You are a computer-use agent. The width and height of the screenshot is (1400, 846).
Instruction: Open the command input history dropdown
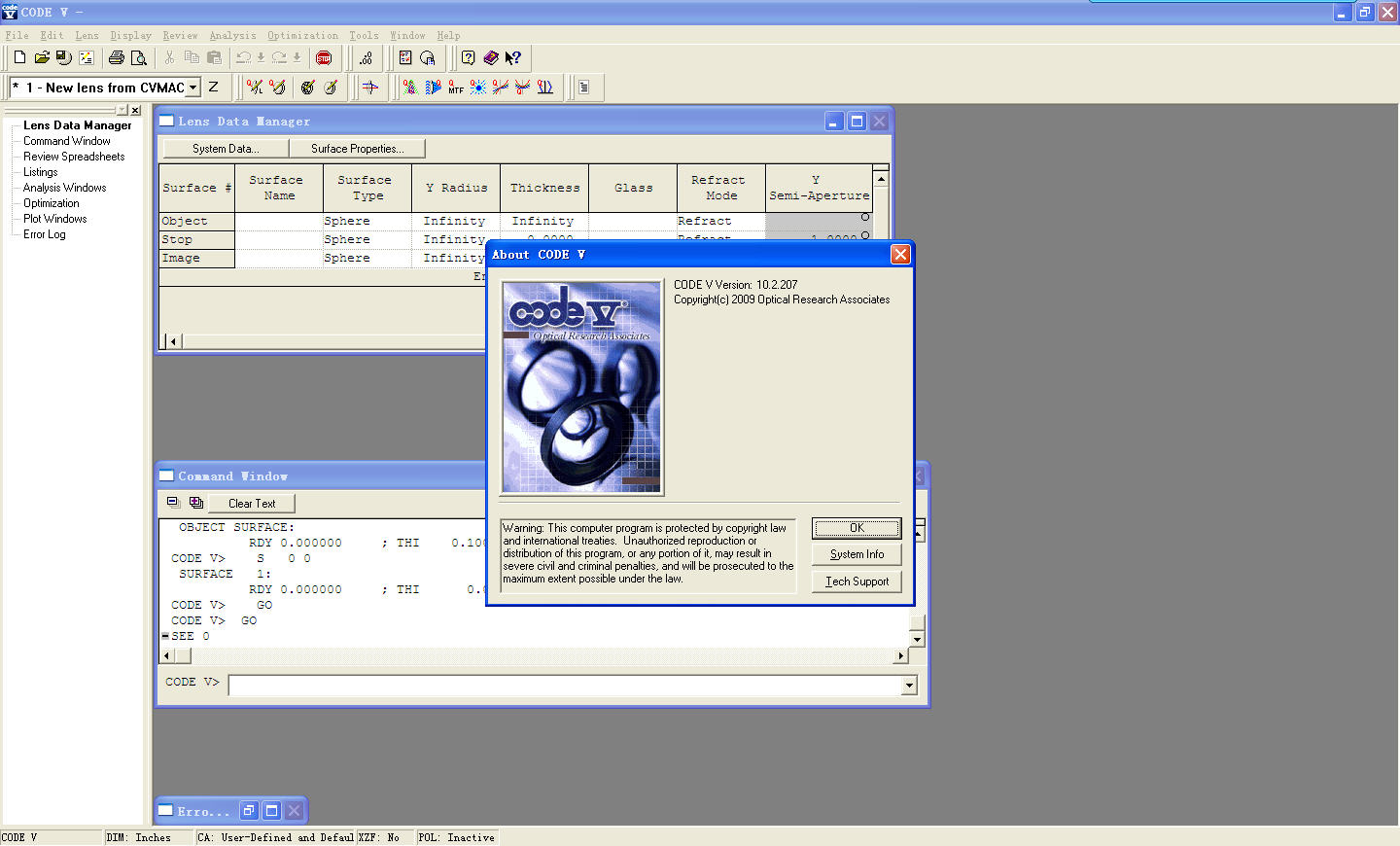909,686
